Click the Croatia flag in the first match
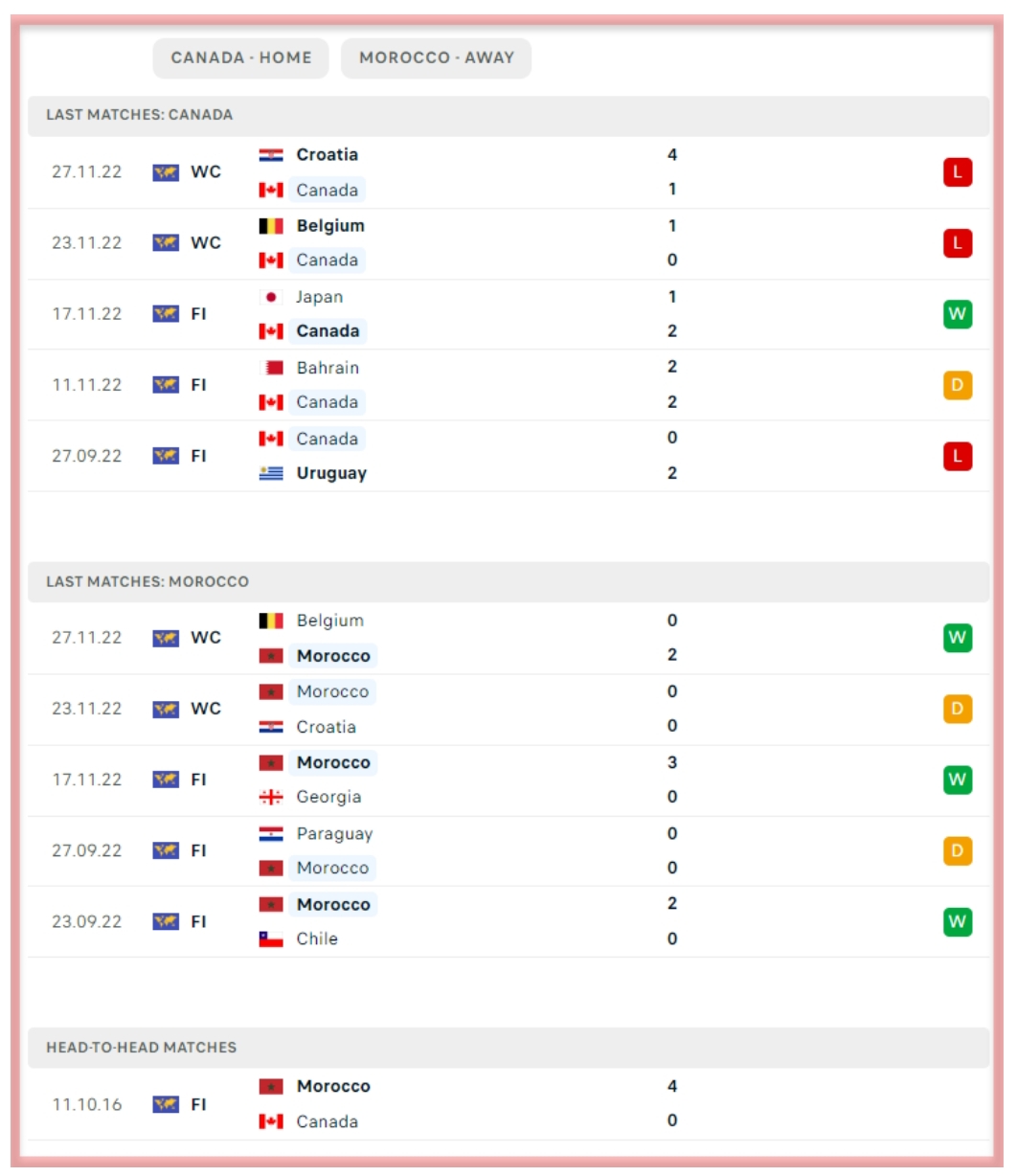 [271, 155]
